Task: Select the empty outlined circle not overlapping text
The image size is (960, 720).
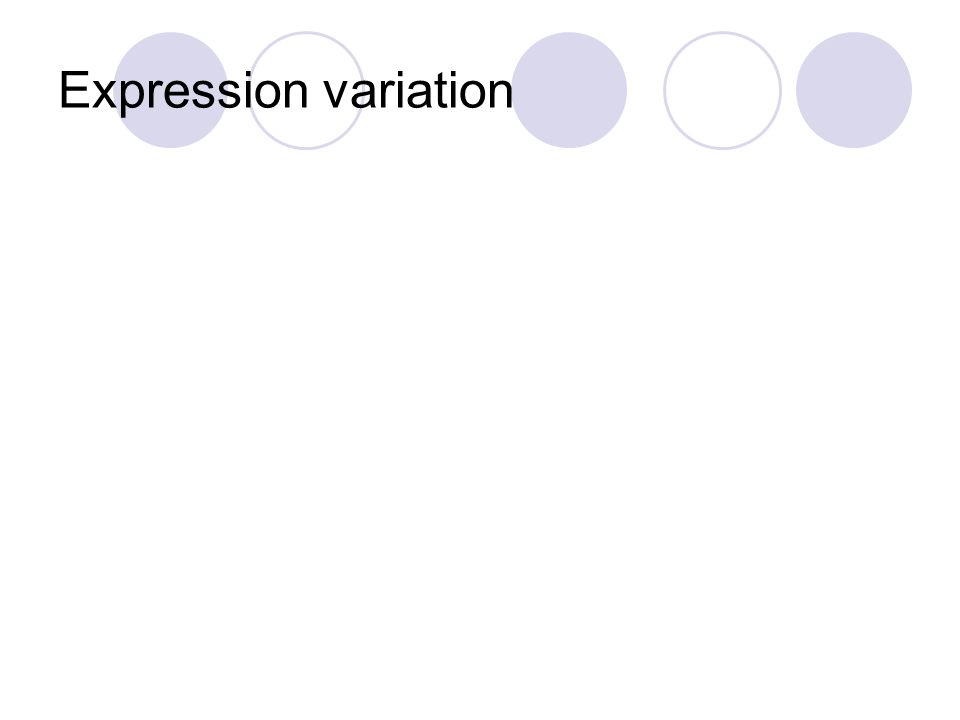Action: 722,90
